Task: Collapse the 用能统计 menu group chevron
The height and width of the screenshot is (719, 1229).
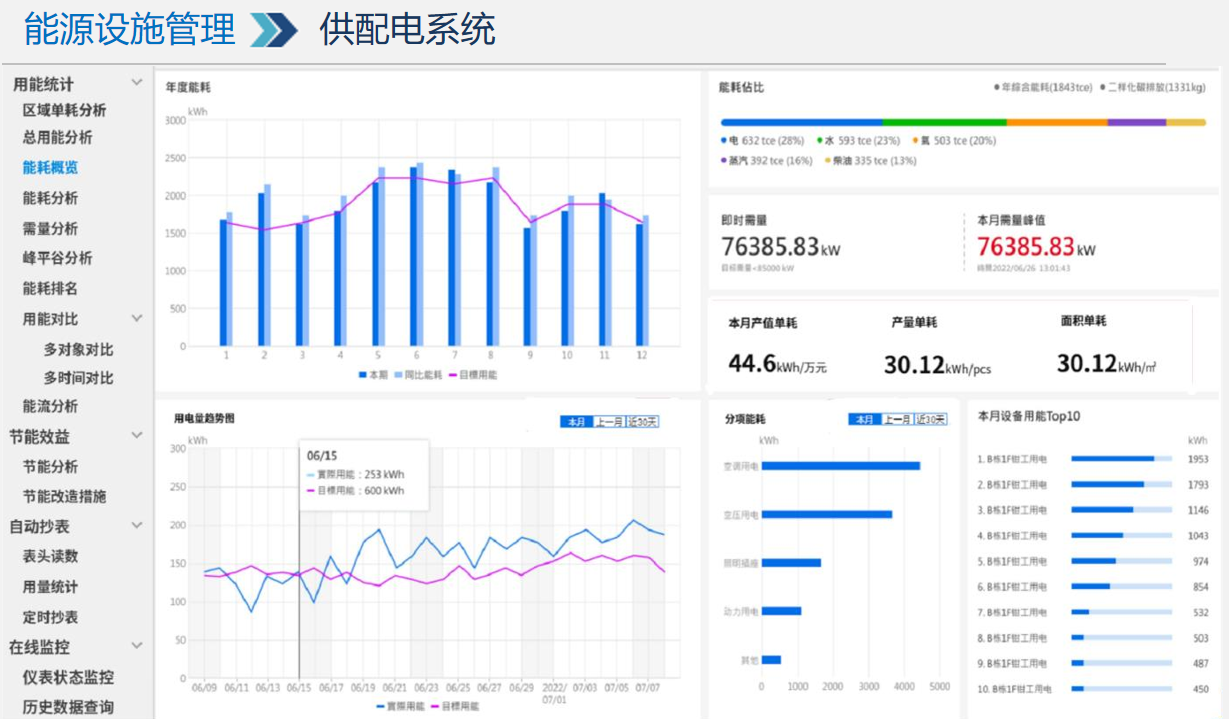Action: 137,83
